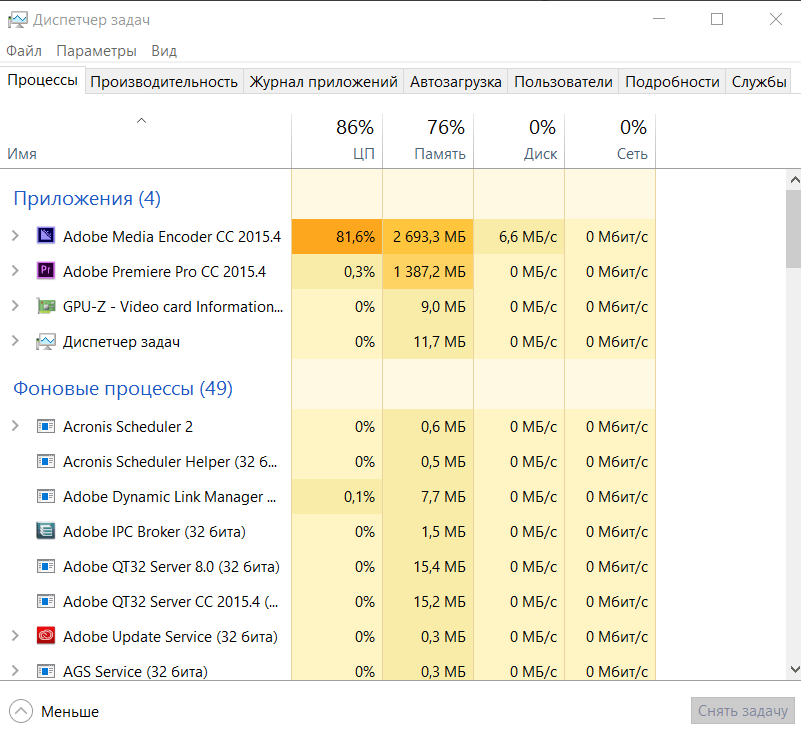Click the Adobe Update Service icon

(x=46, y=636)
